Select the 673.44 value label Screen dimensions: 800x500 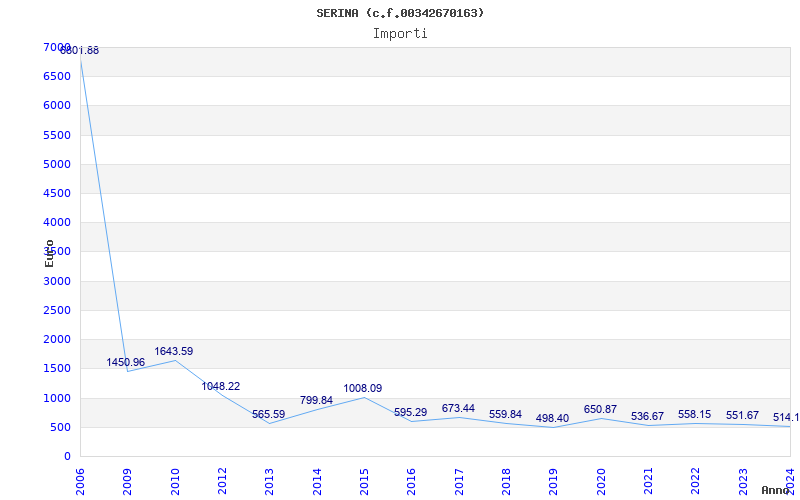[458, 408]
